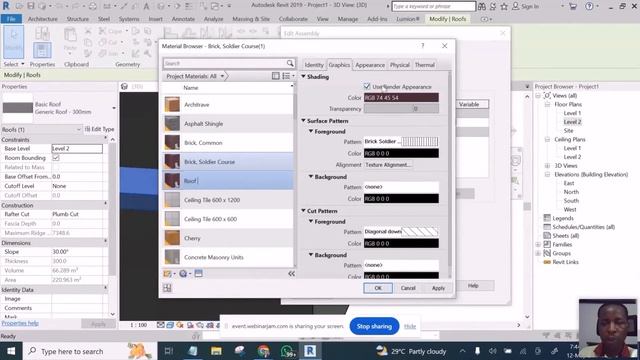Click the search magnifier in Material Browser
This screenshot has width=640, height=360.
[290, 63]
